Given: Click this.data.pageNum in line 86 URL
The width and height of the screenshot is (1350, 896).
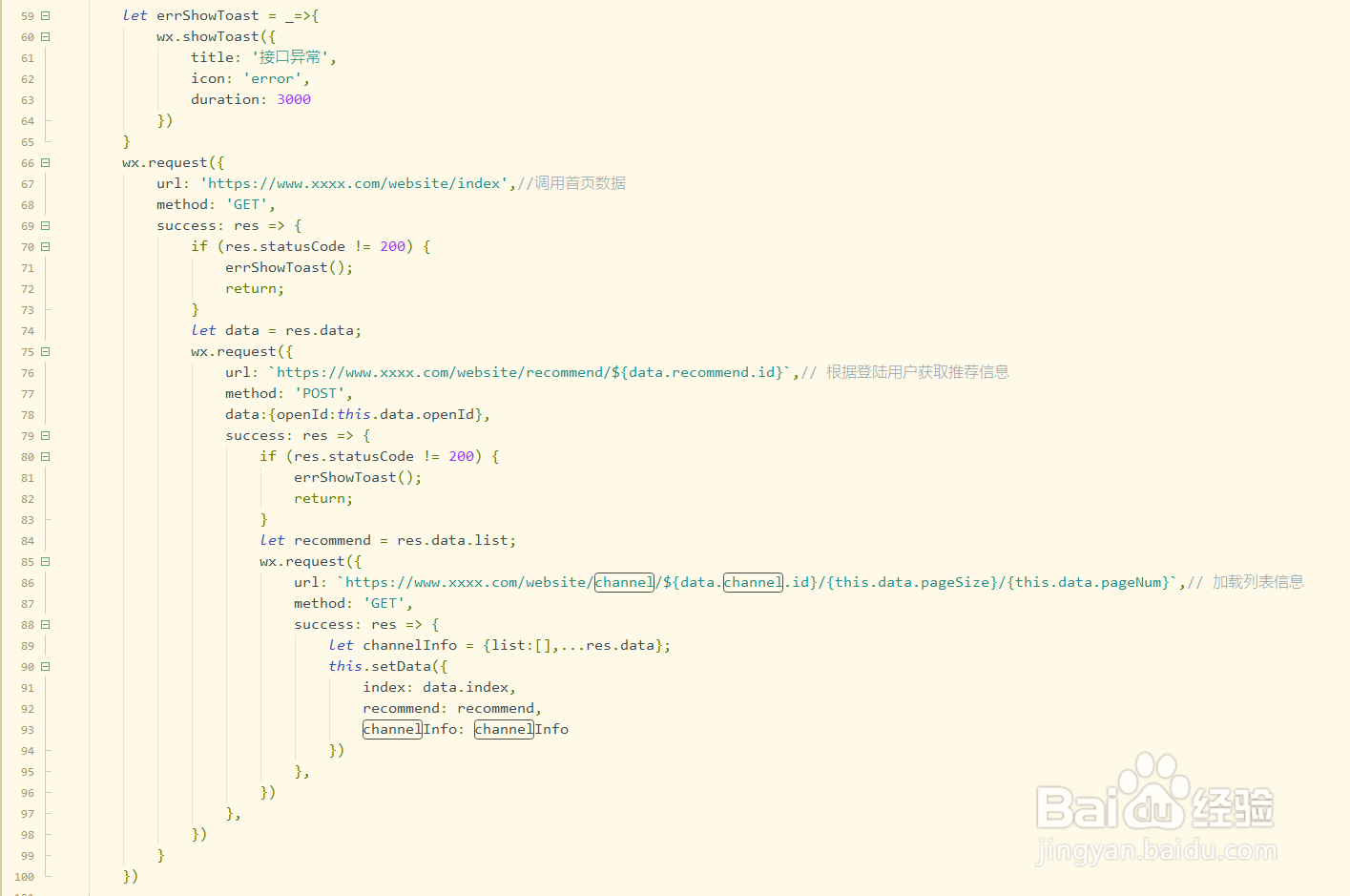Looking at the screenshot, I should [x=1089, y=583].
